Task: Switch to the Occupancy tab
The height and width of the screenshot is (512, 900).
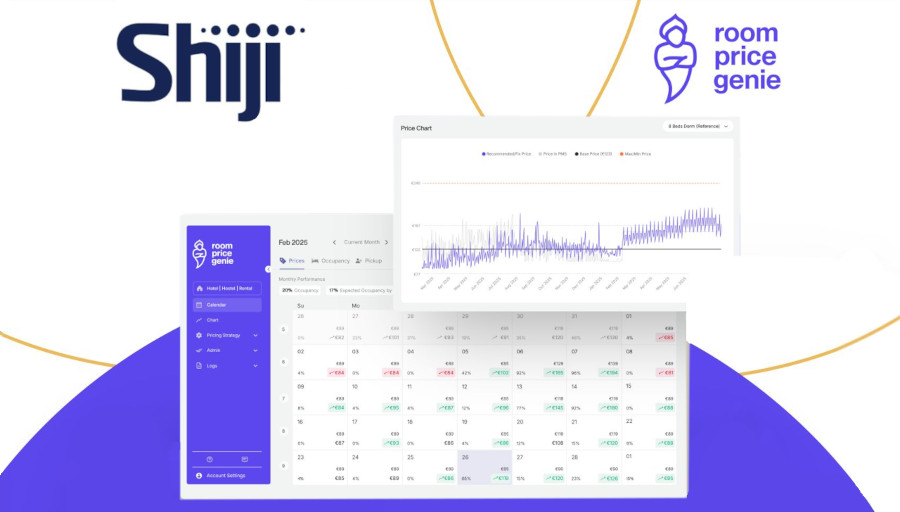Action: pos(331,261)
